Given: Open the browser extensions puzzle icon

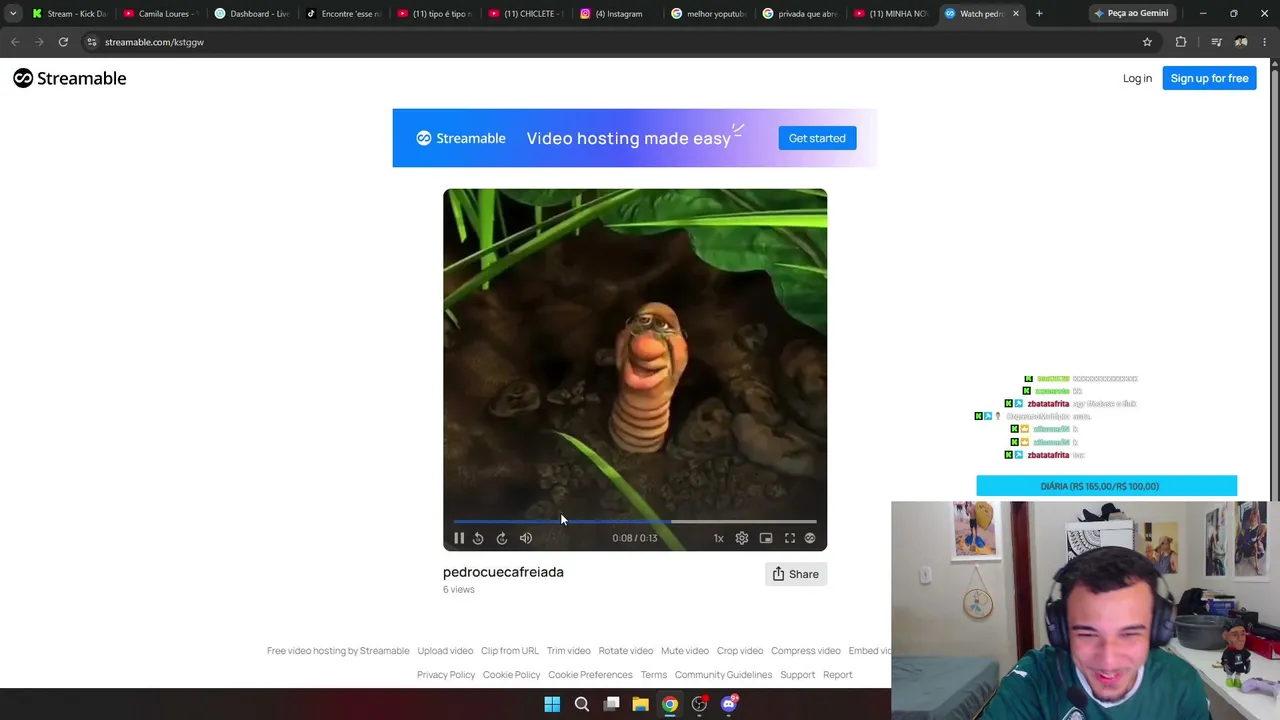Looking at the screenshot, I should coord(1181,42).
